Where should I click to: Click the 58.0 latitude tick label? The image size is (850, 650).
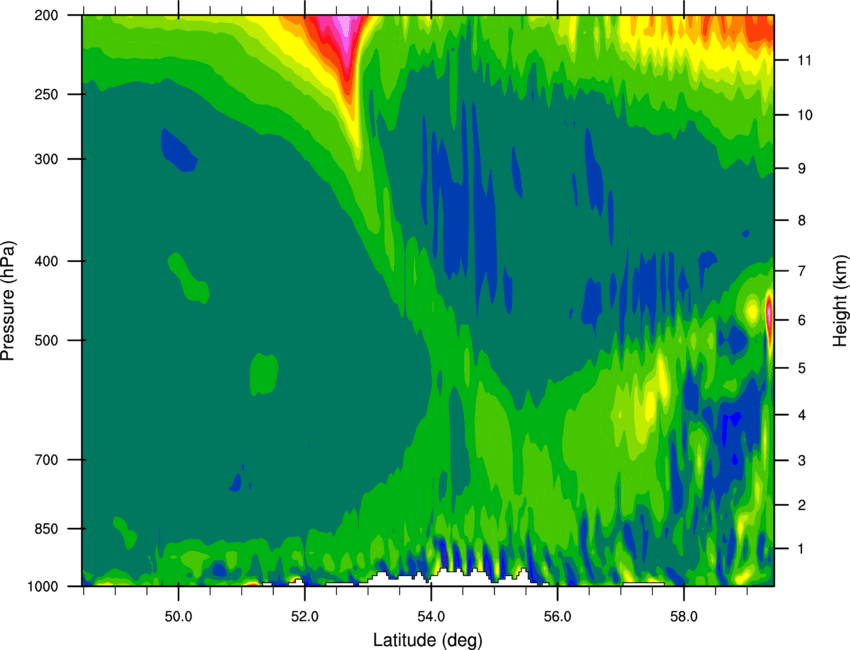684,617
